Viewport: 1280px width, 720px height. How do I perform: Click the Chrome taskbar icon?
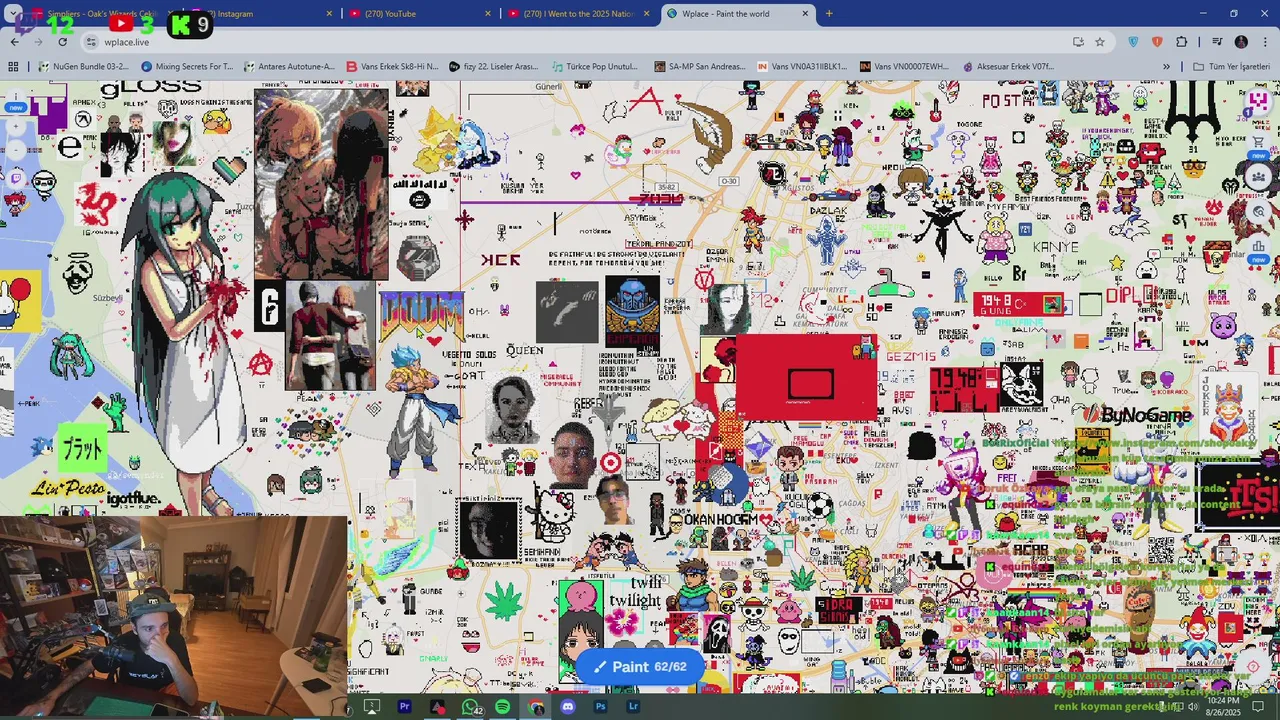tap(536, 707)
